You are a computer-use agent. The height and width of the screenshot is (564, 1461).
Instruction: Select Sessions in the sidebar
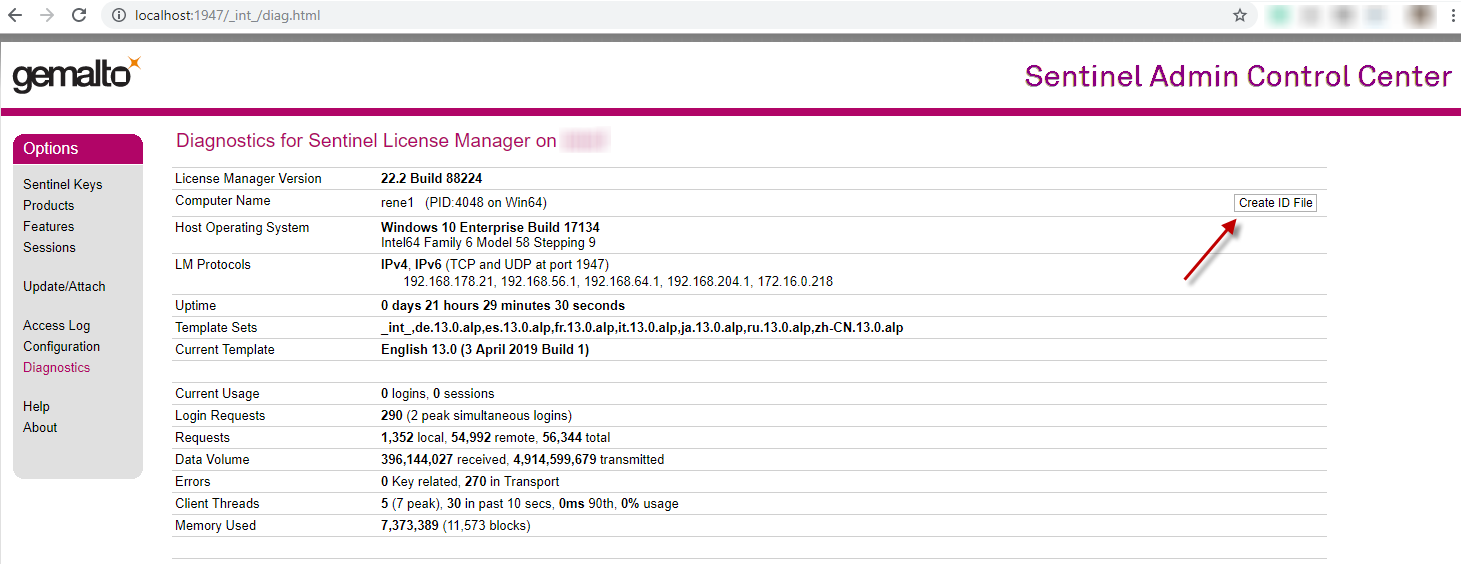(50, 247)
